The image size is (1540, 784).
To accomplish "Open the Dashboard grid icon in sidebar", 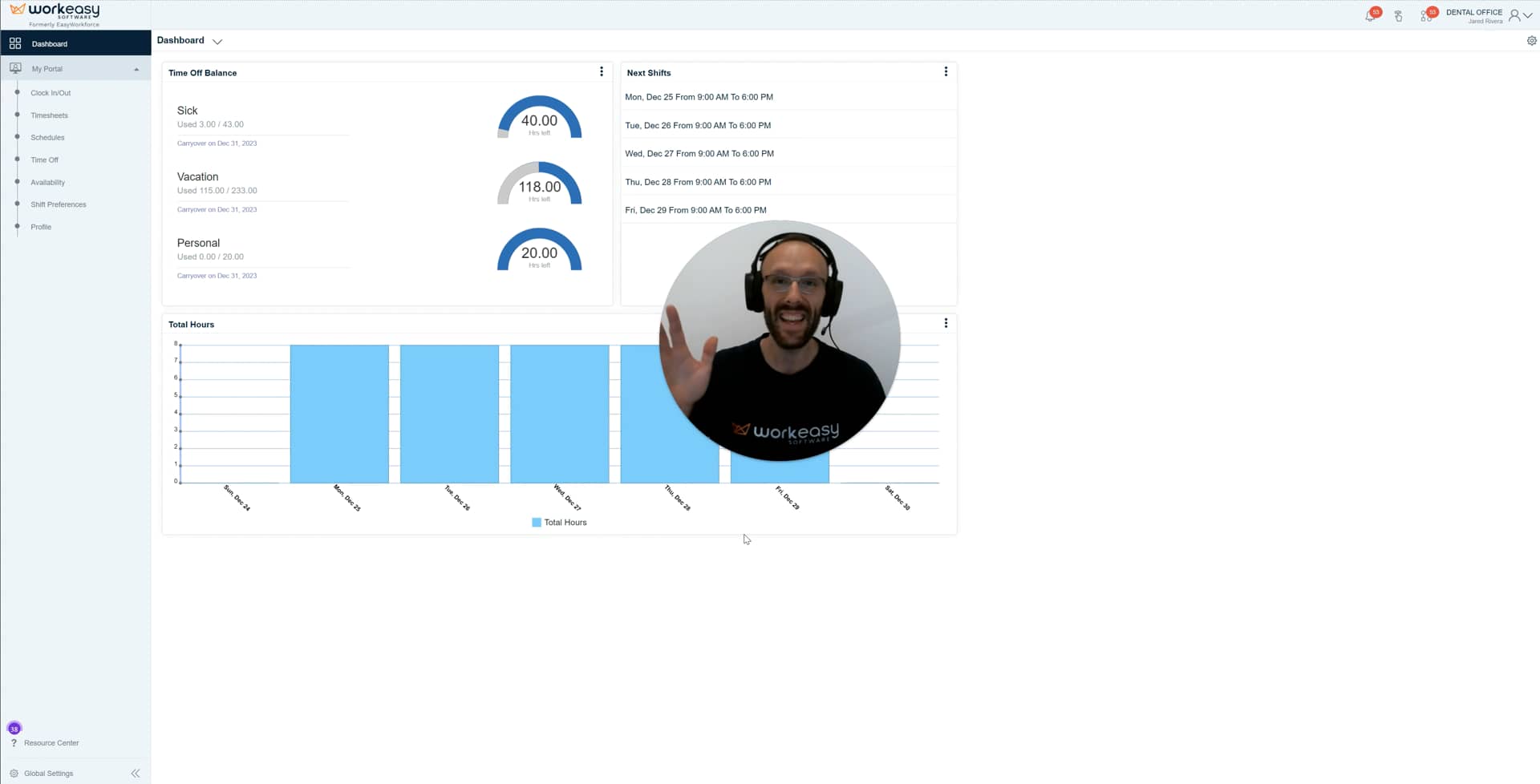I will (15, 42).
